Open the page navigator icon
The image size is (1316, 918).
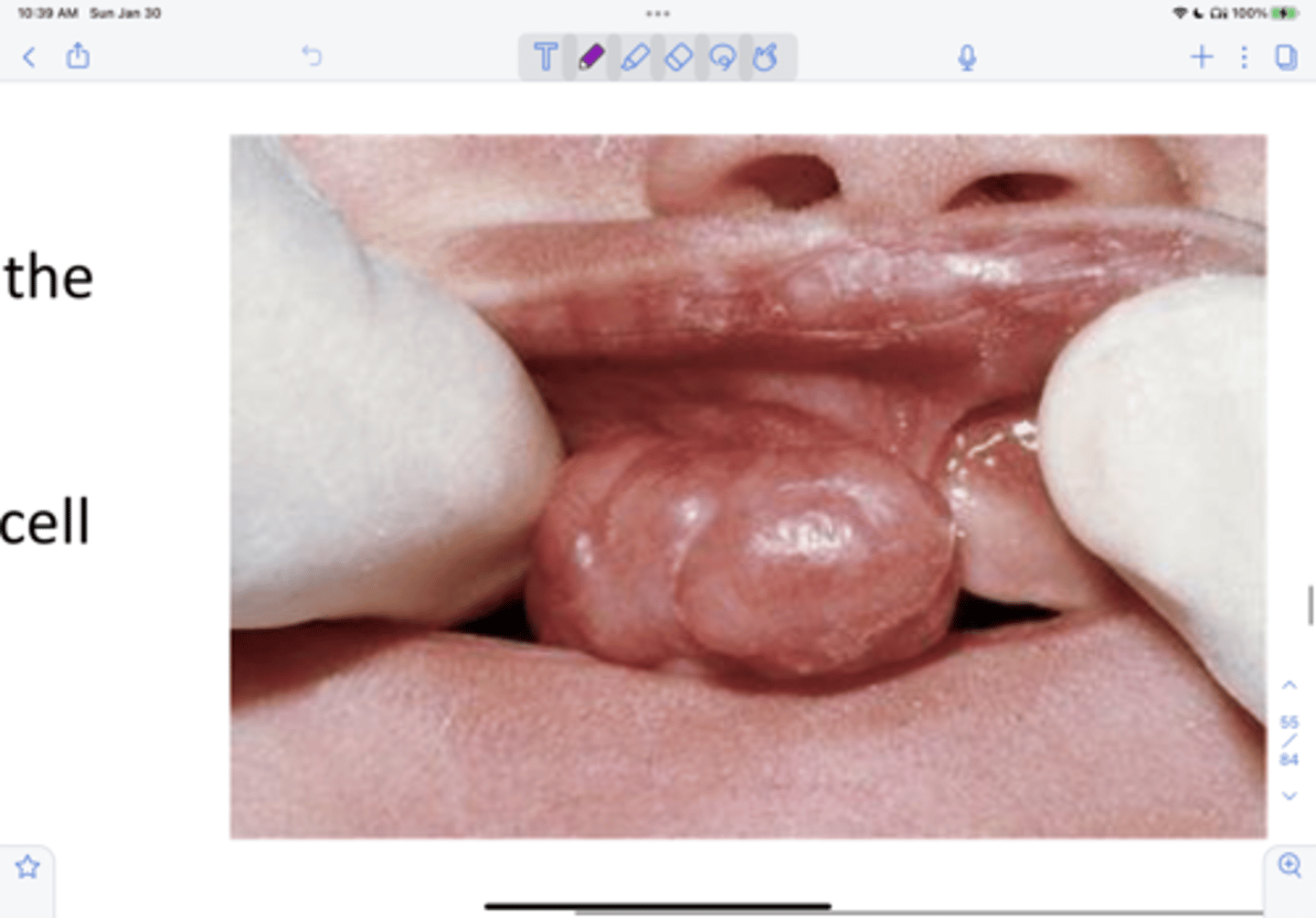[x=1286, y=58]
